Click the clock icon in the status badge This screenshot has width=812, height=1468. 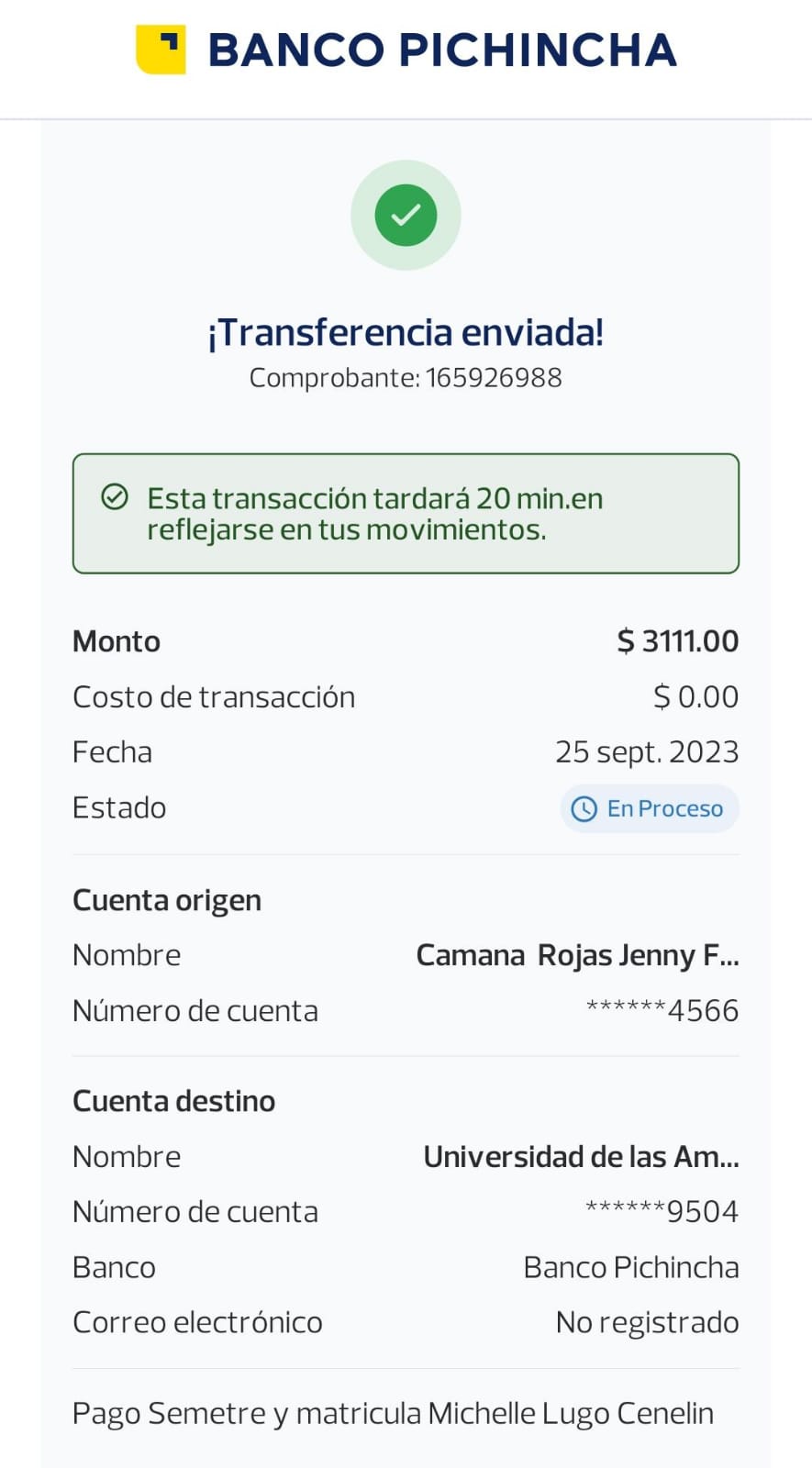(584, 808)
